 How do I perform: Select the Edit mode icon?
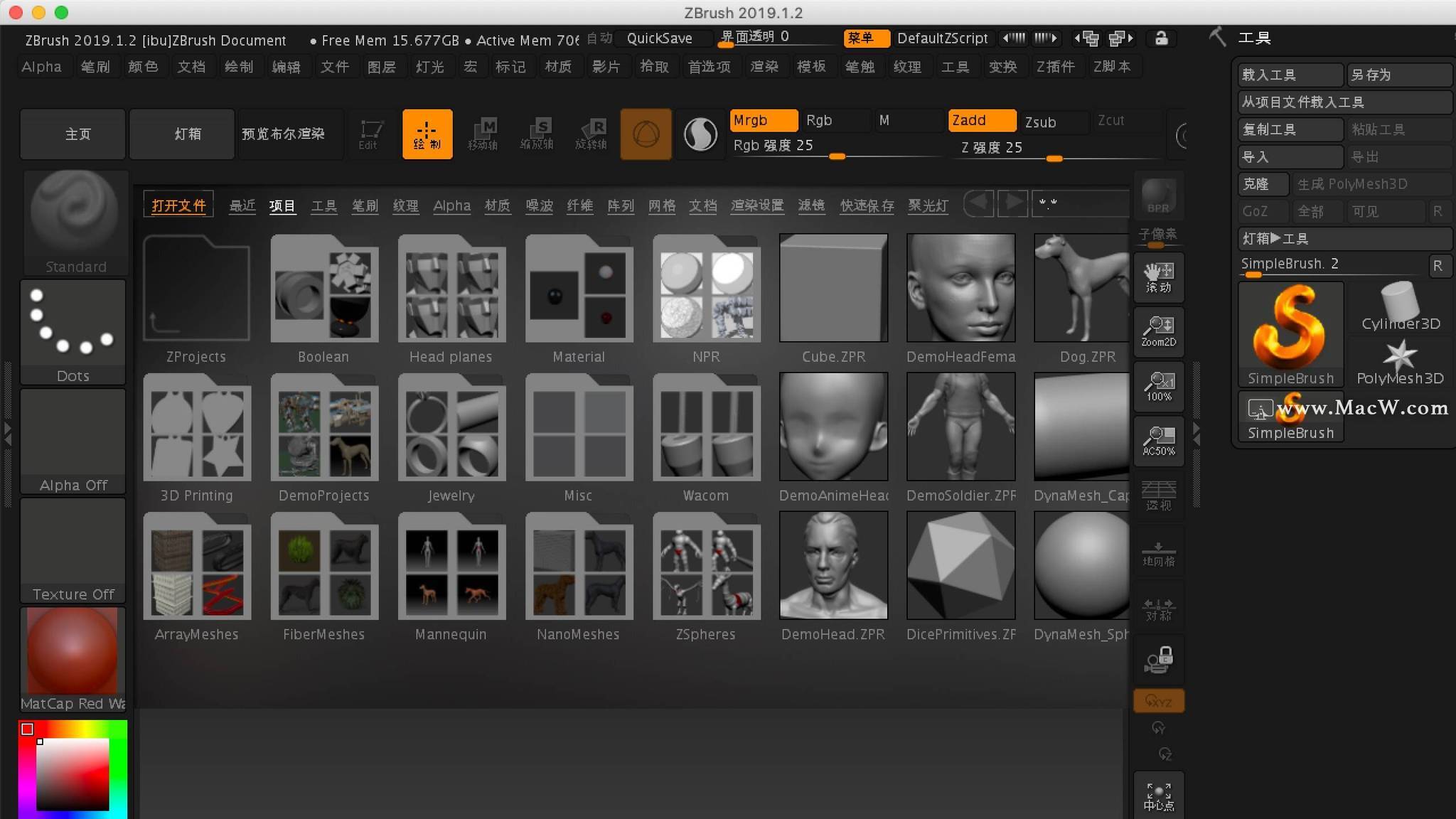[x=370, y=134]
